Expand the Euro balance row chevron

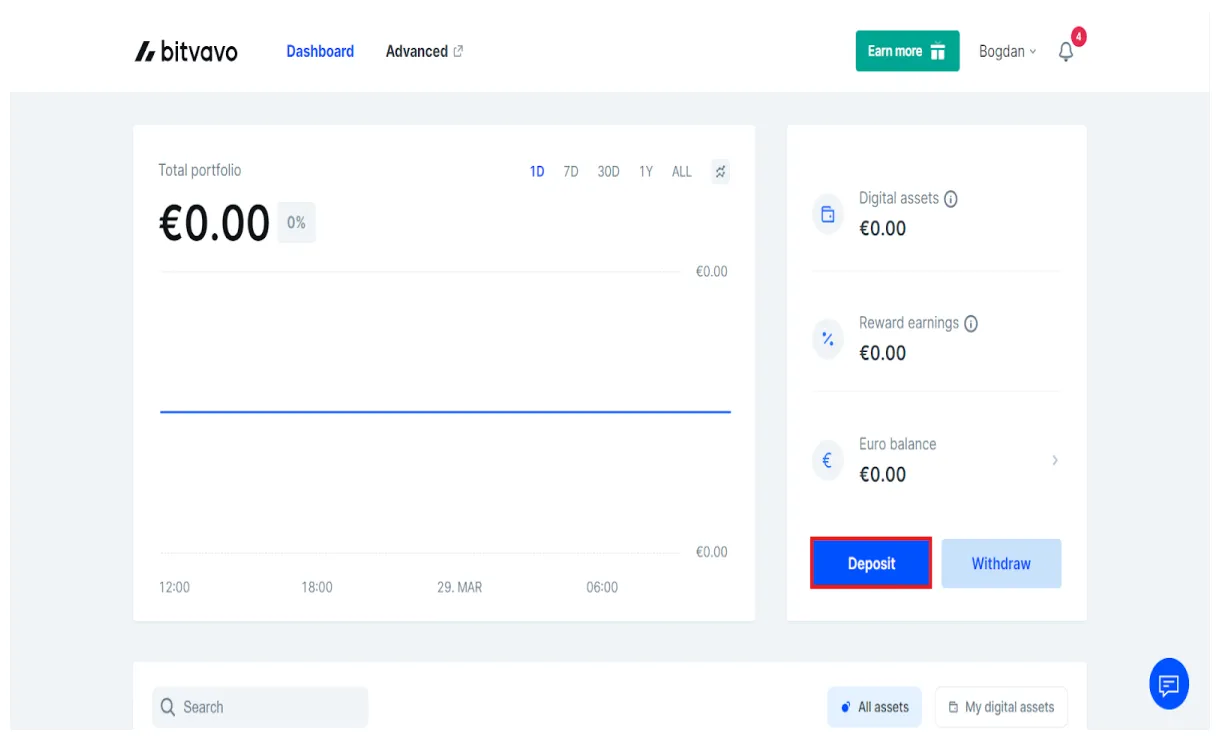tap(1054, 460)
